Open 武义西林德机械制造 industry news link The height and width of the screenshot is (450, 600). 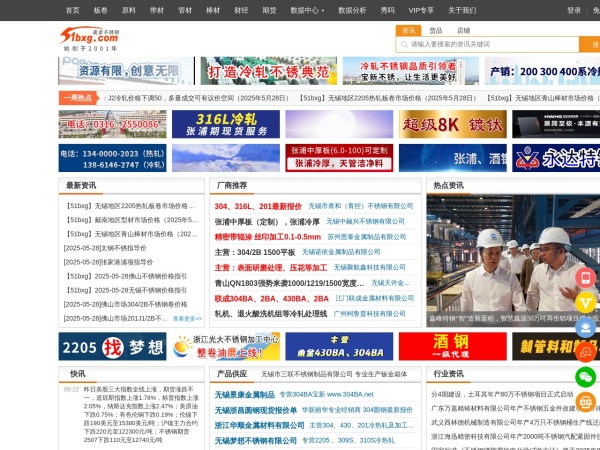coord(513,422)
